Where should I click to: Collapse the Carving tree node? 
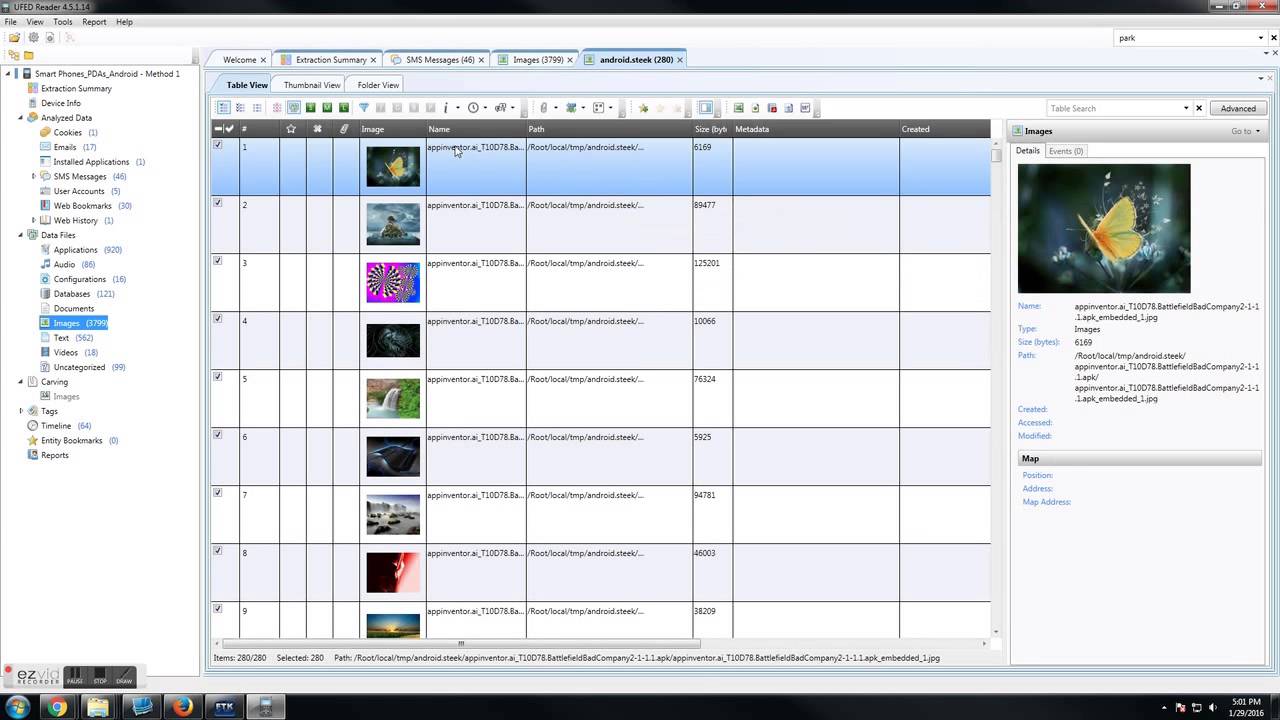point(20,381)
